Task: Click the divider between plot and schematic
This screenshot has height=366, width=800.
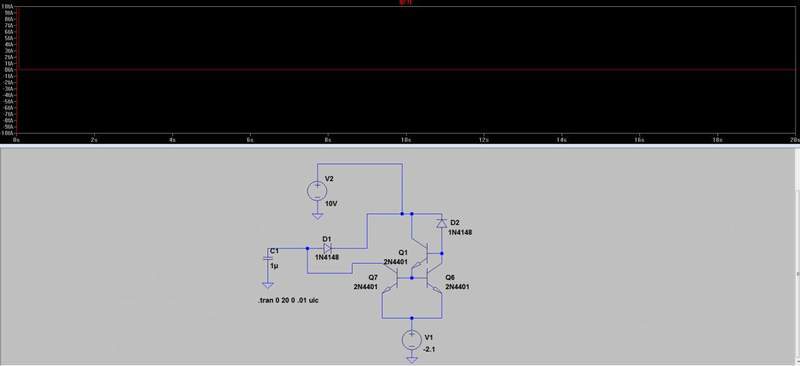Action: click(400, 145)
